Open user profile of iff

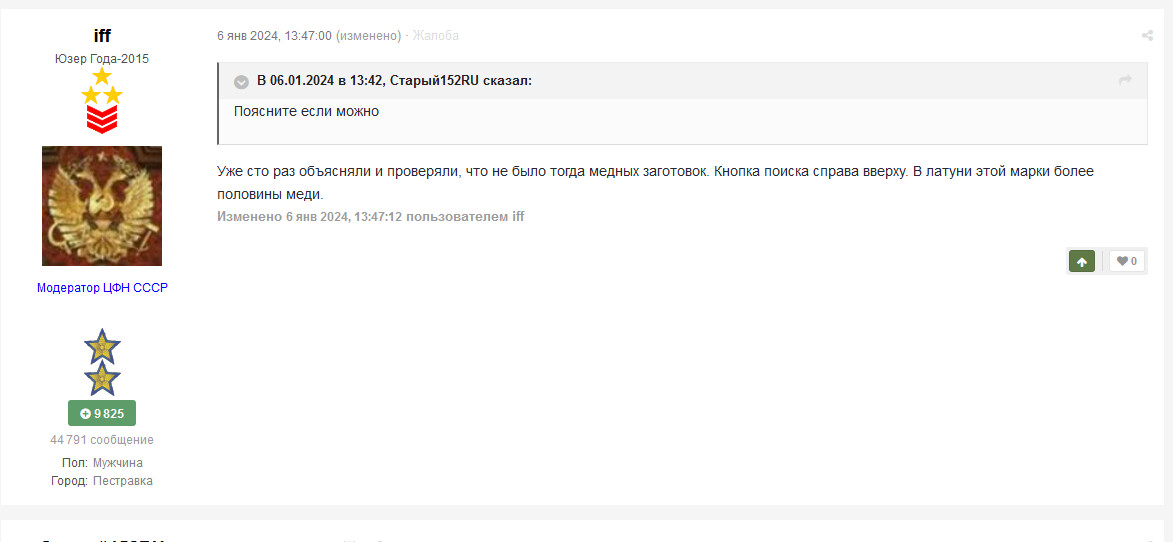coord(102,36)
